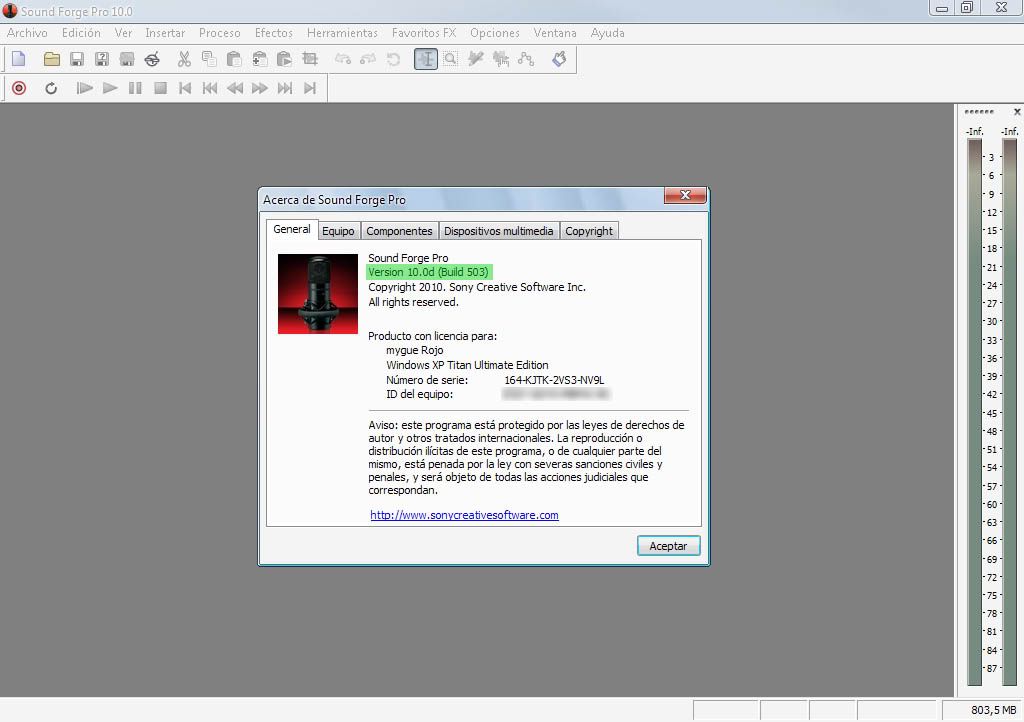This screenshot has width=1024, height=722.
Task: Switch to the Dispositivos multimedia tab
Action: (x=498, y=231)
